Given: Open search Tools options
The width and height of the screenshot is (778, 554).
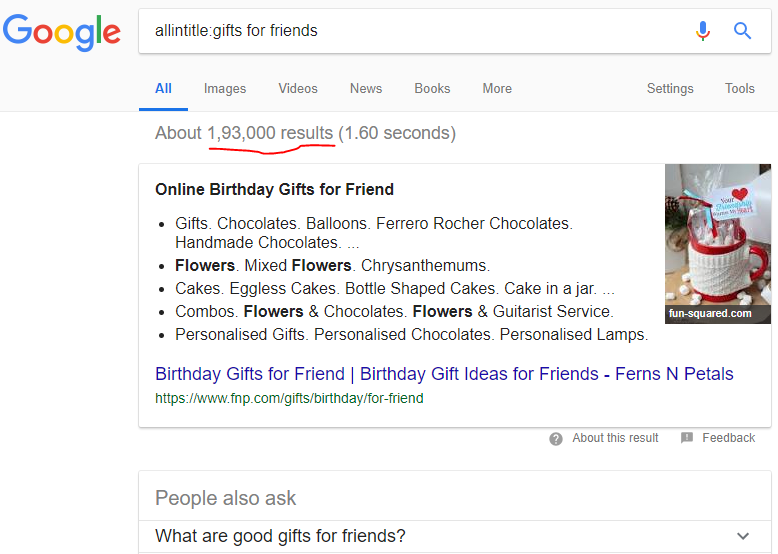Looking at the screenshot, I should coord(740,88).
